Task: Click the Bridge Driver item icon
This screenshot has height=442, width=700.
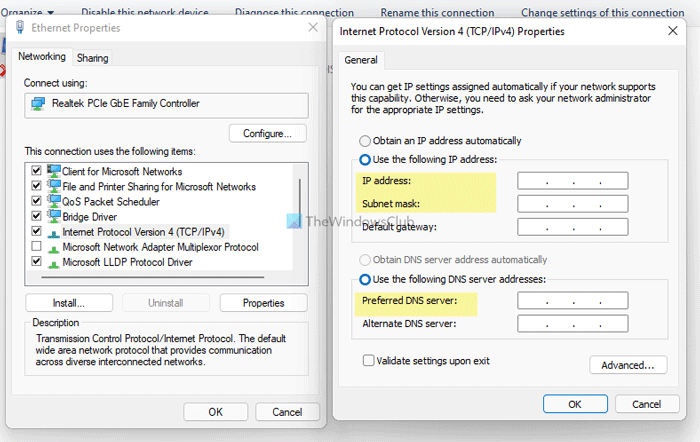Action: pyautogui.click(x=53, y=216)
